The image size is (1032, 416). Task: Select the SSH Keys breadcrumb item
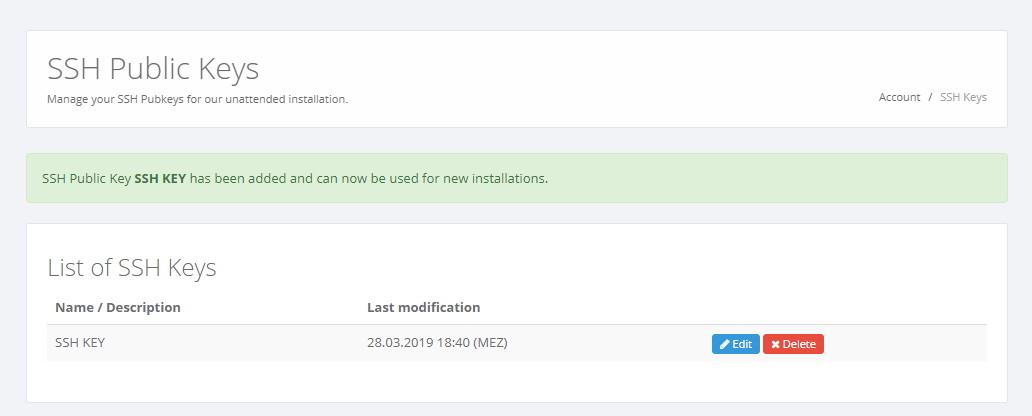tap(963, 97)
